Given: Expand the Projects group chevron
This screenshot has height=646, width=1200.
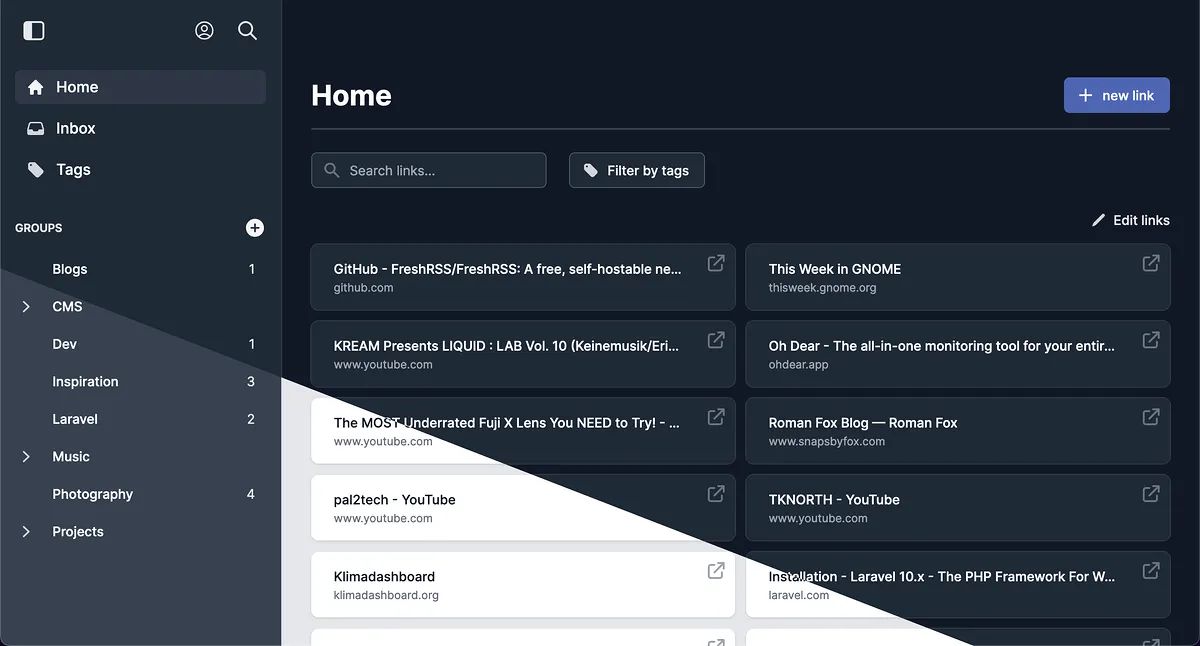Looking at the screenshot, I should pyautogui.click(x=26, y=532).
